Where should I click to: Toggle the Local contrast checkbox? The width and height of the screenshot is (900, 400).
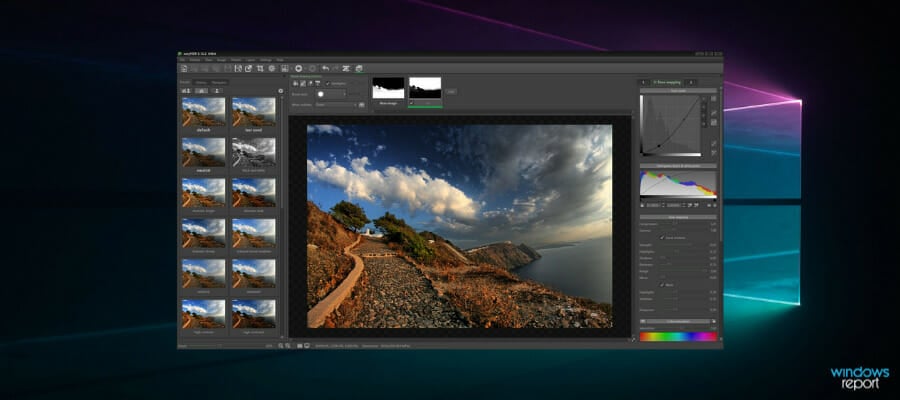[661, 237]
